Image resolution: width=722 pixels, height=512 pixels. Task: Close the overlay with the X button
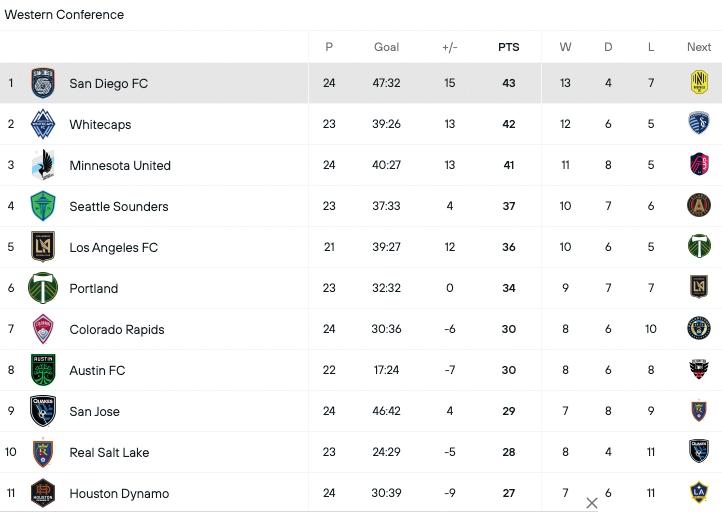(x=592, y=503)
